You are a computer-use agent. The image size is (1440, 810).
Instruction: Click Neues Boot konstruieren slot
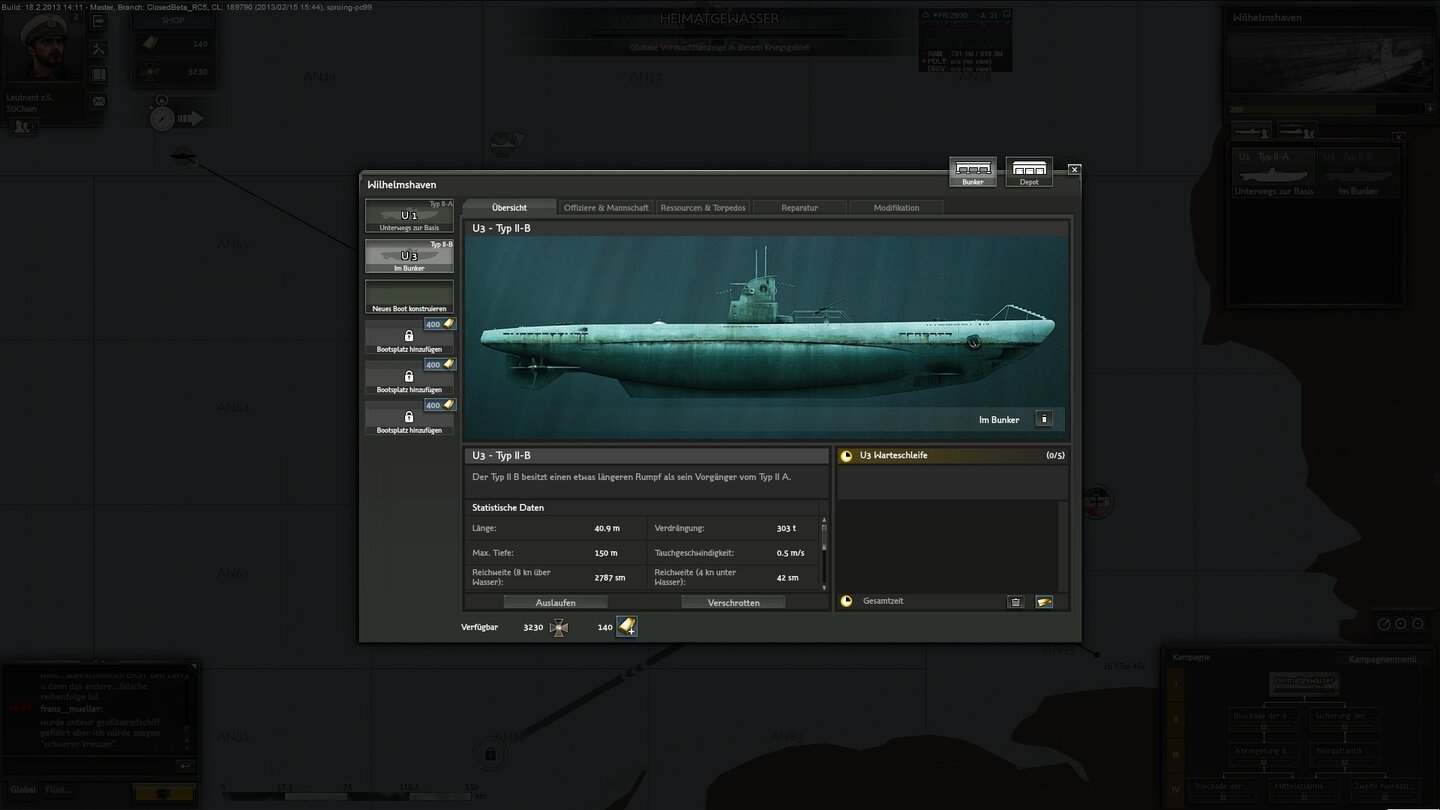tap(409, 297)
